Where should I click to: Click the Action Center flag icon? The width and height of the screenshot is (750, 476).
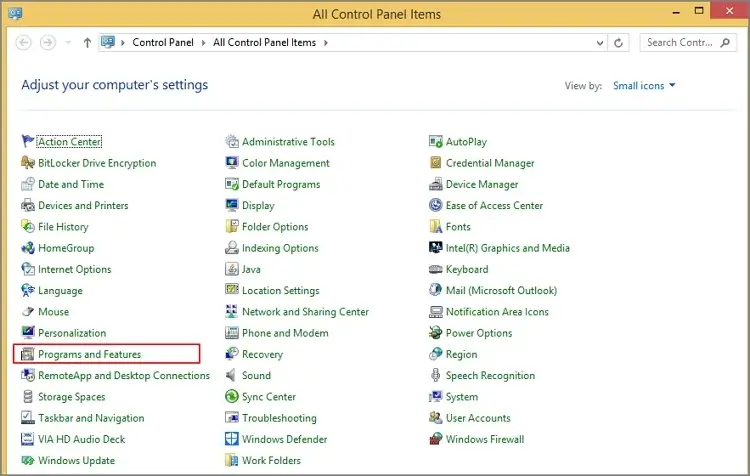(28, 142)
